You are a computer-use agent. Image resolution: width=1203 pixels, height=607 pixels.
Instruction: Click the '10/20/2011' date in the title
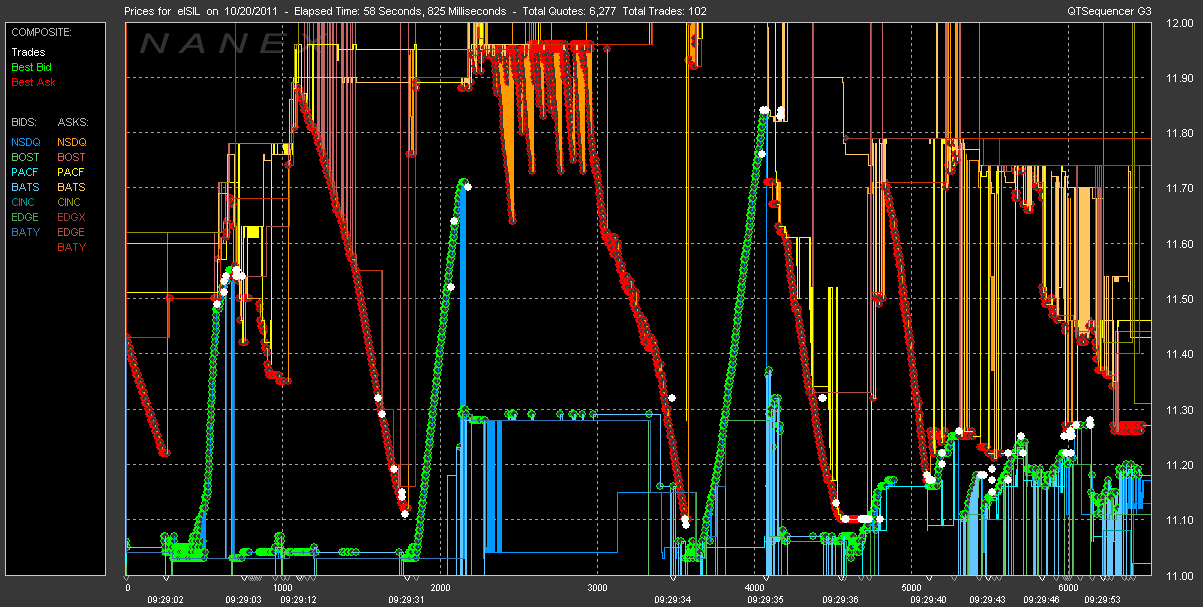(253, 11)
